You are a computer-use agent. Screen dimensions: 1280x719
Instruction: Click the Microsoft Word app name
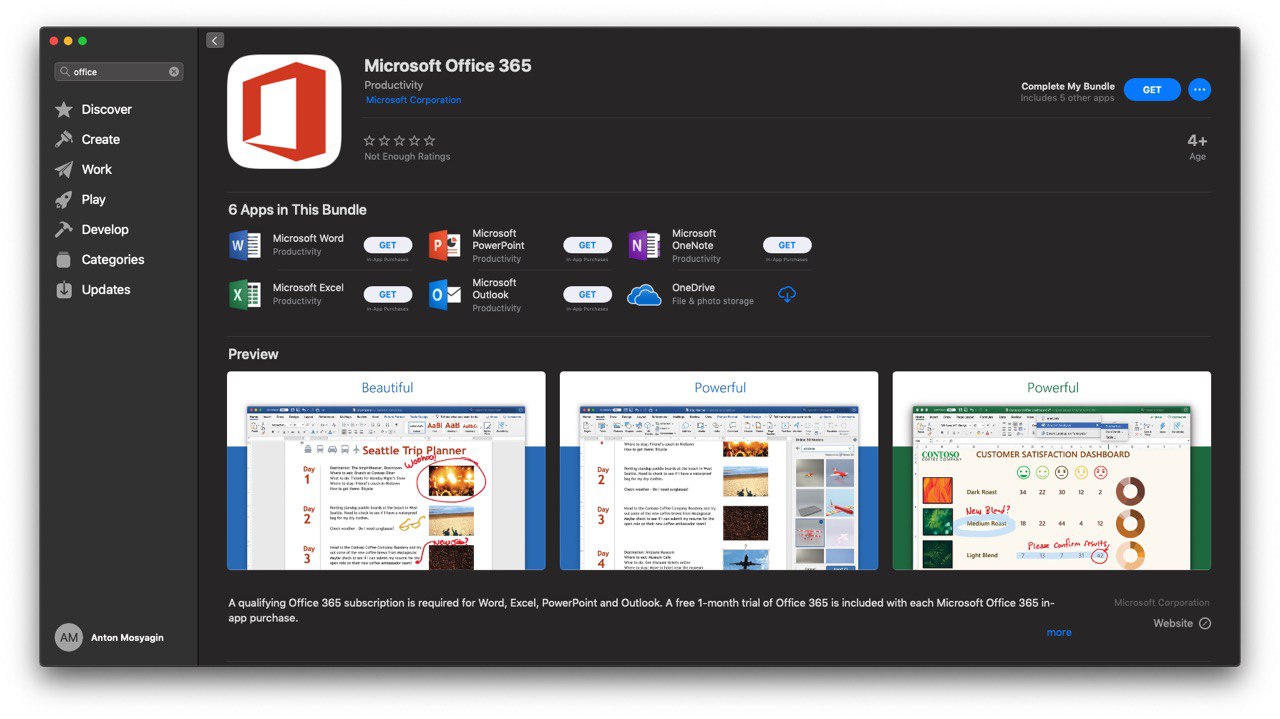[x=308, y=238]
